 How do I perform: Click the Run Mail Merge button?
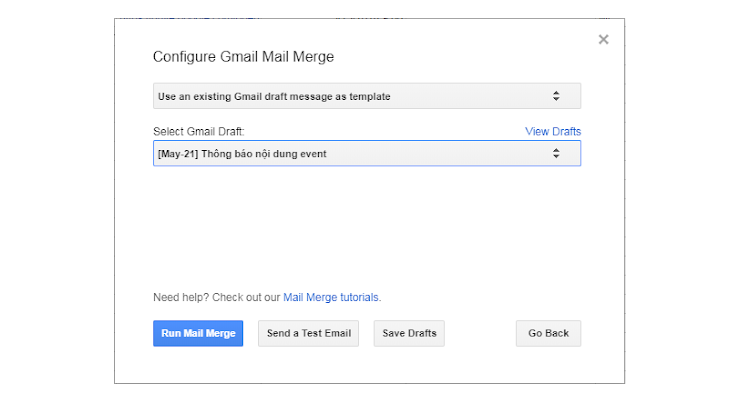198,333
